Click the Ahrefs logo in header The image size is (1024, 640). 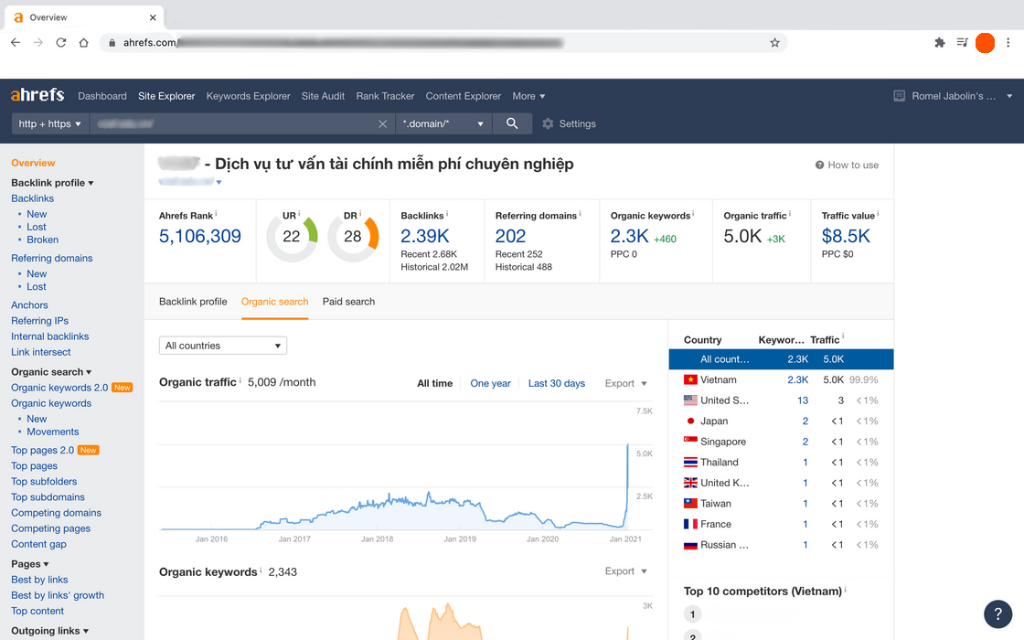tap(37, 96)
